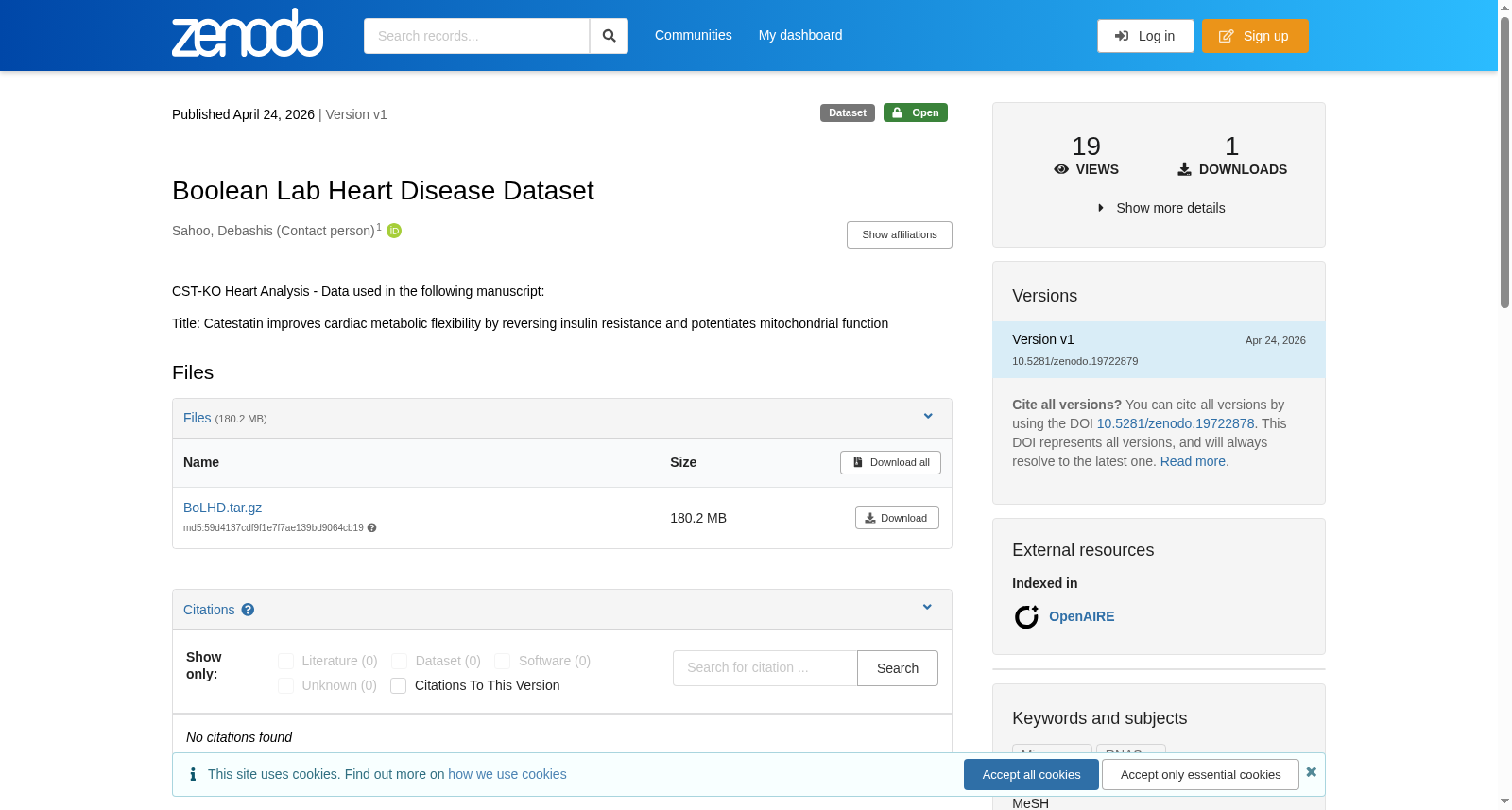Screen dimensions: 1512x810
Task: Click the version DOI 10.5281/zenodo.19722879
Action: 1075,361
